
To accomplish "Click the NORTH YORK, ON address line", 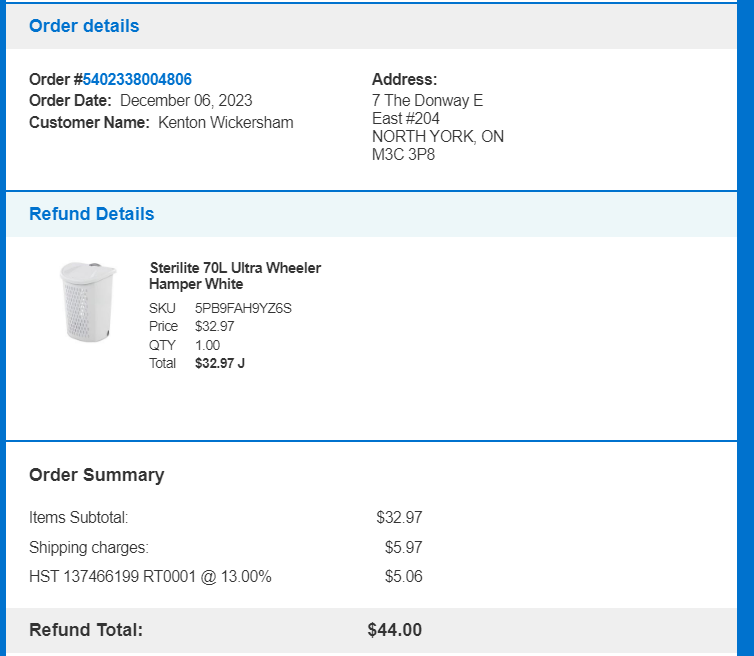I will pos(438,137).
